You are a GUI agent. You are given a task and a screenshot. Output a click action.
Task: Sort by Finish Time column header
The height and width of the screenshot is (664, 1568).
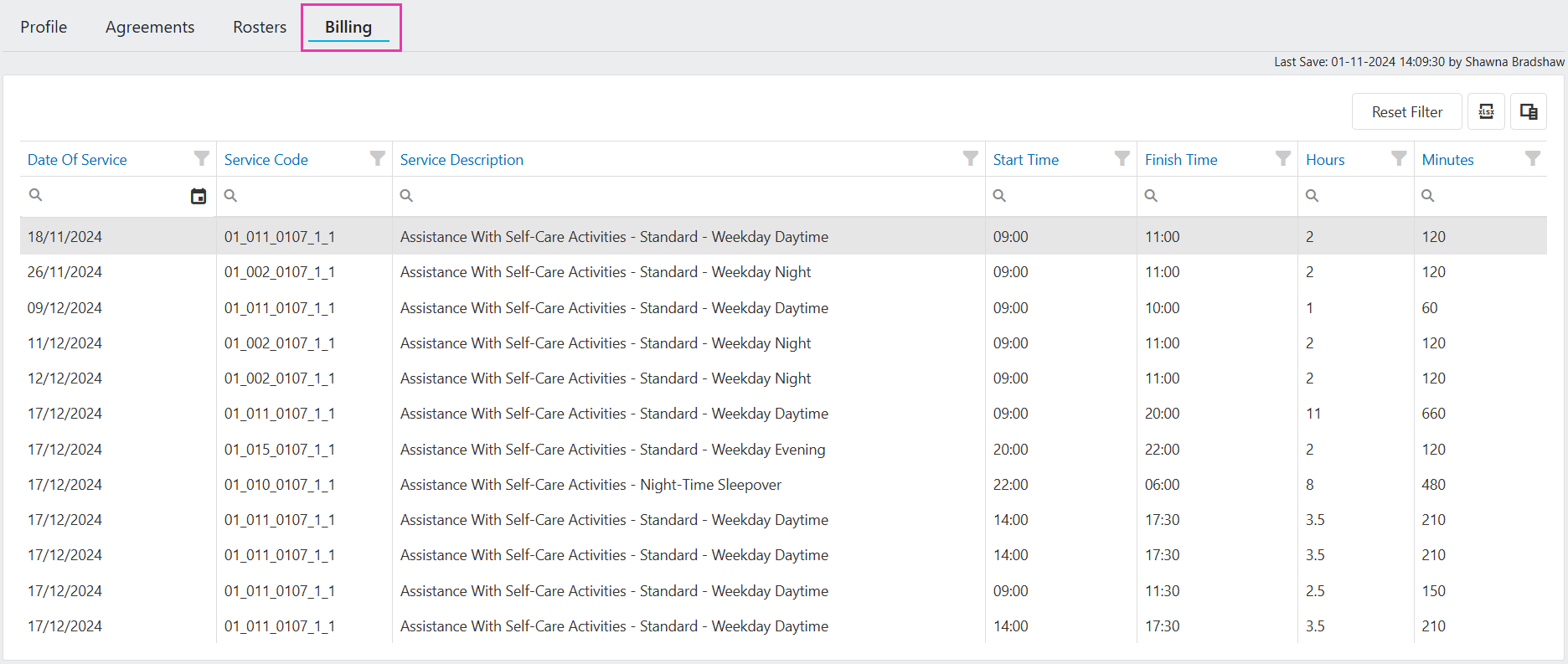click(x=1181, y=159)
